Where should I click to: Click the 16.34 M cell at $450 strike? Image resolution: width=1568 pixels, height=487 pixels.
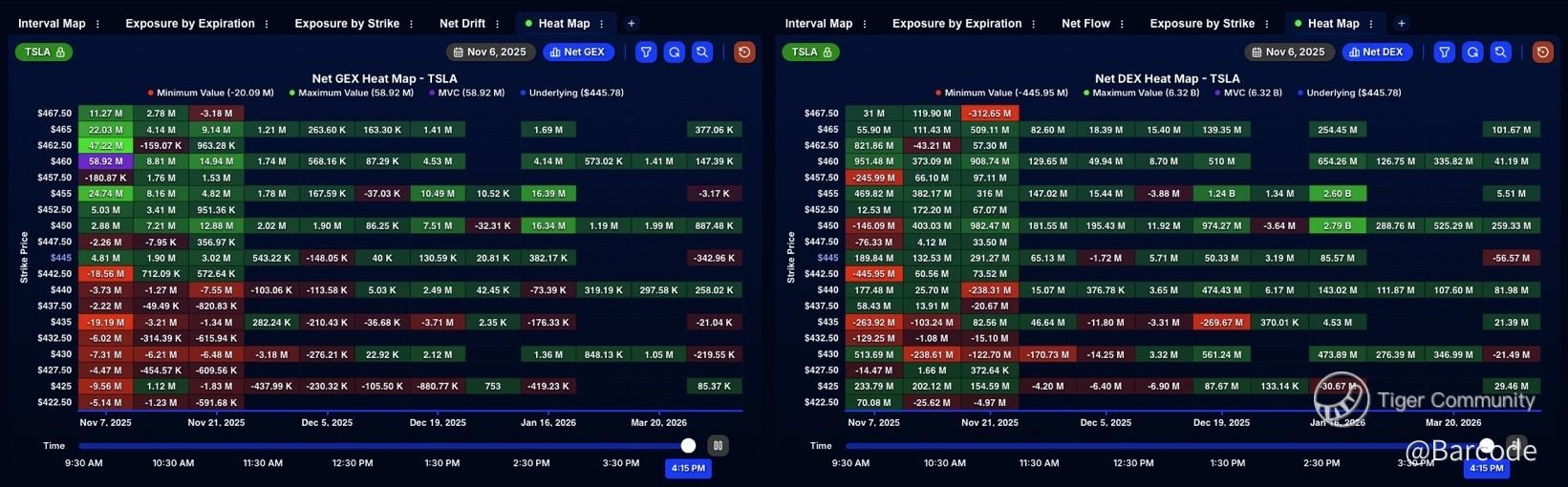point(548,225)
